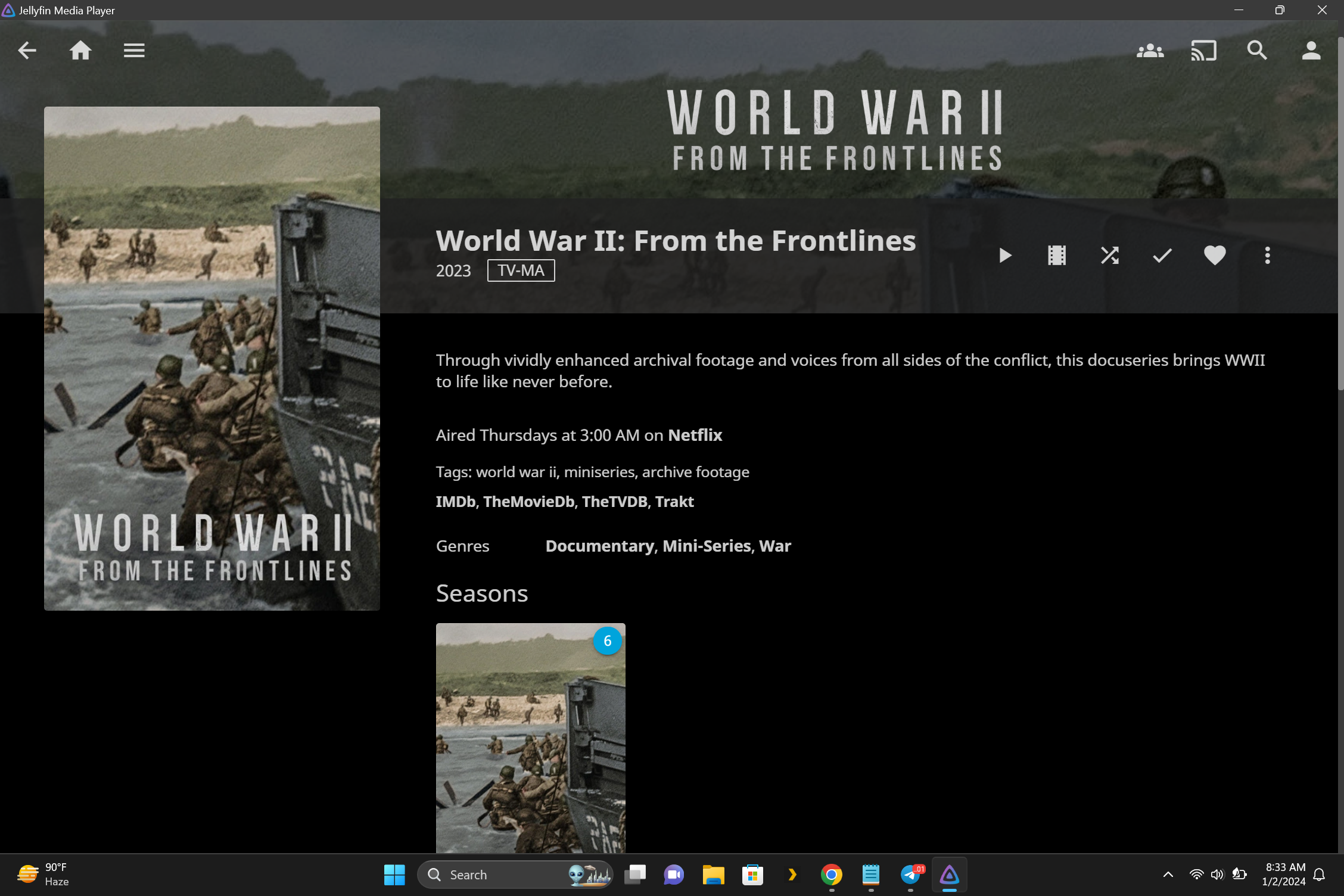Open the user profile icon
The height and width of the screenshot is (896, 1344).
coord(1311,51)
